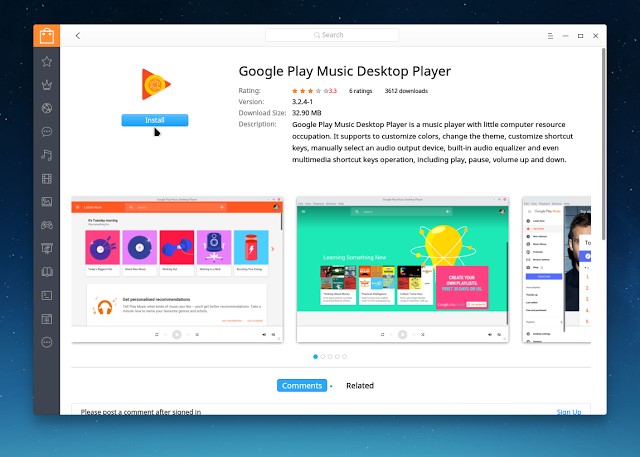Viewport: 640px width, 457px height.
Task: Click the Sign Up link
Action: [568, 412]
